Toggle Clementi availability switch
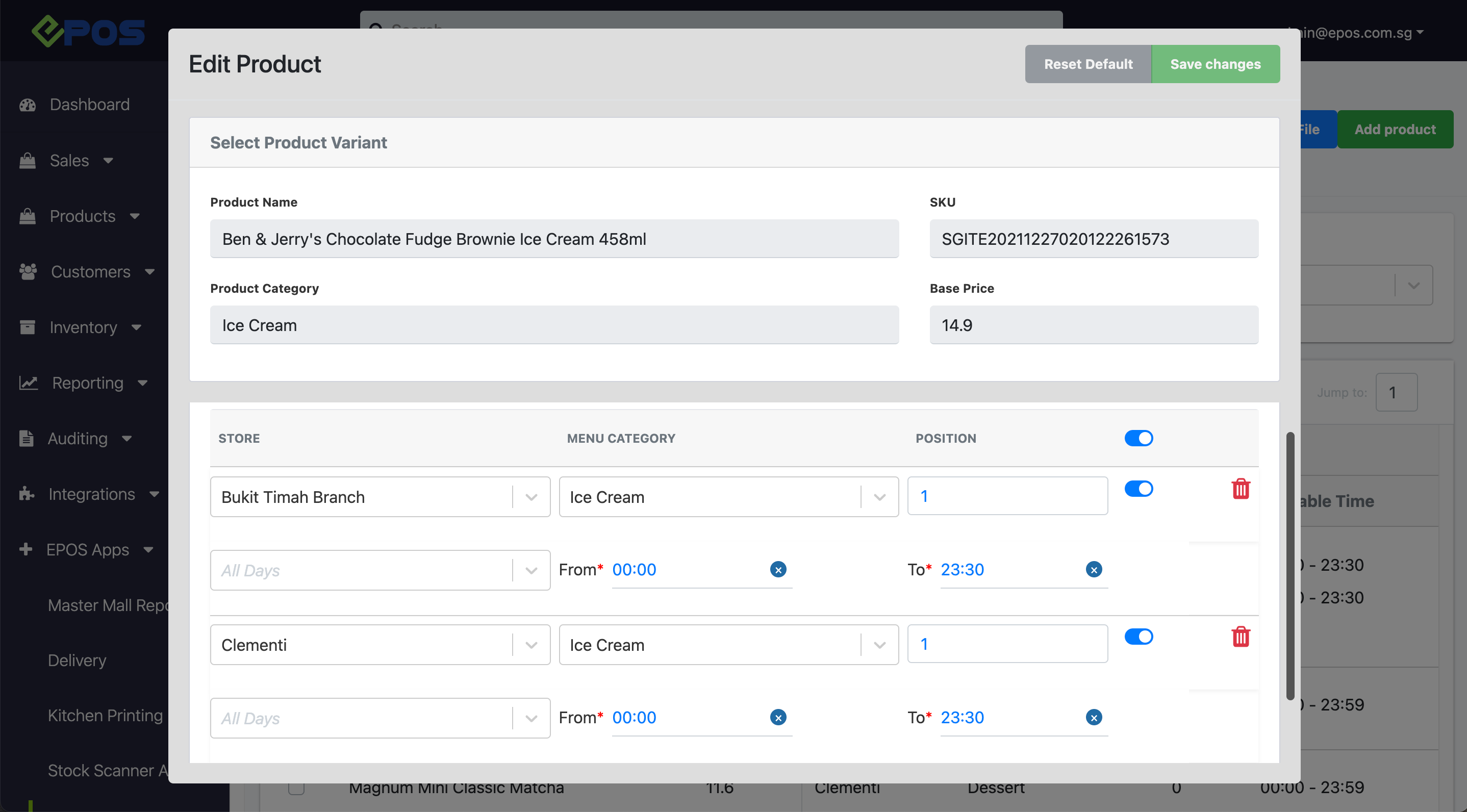The image size is (1467, 812). (1139, 637)
